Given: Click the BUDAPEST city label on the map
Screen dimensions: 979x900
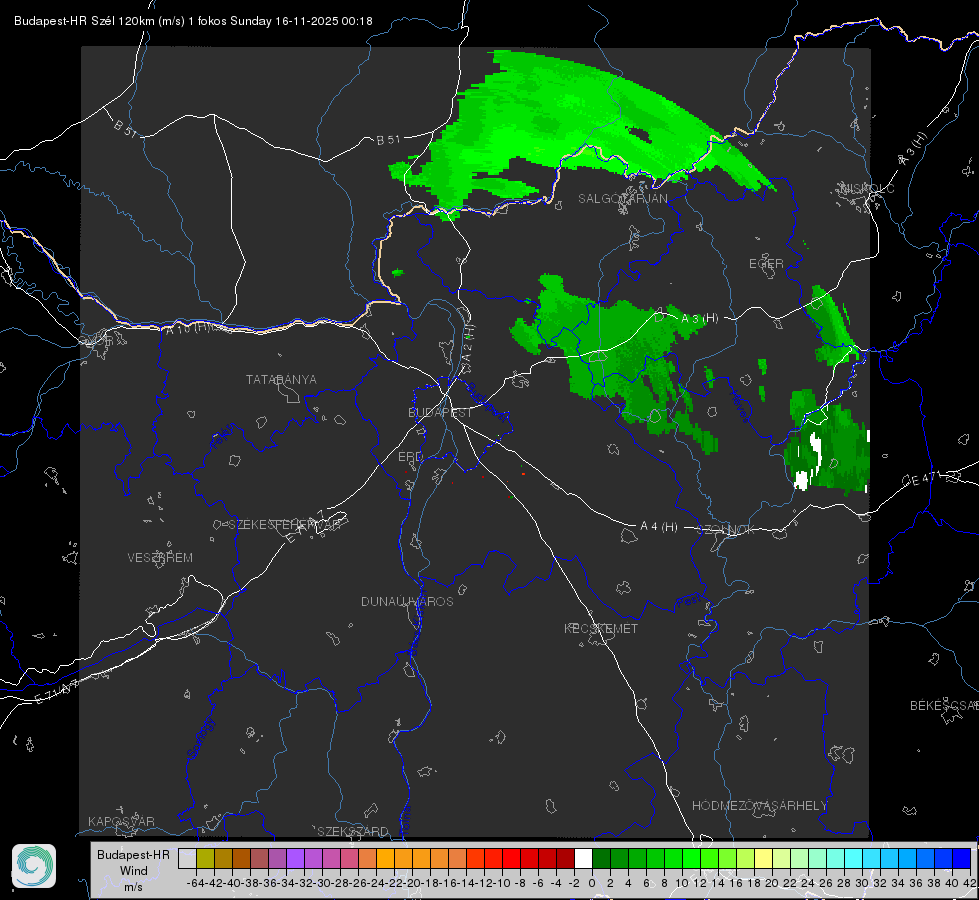Looking at the screenshot, I should [440, 412].
